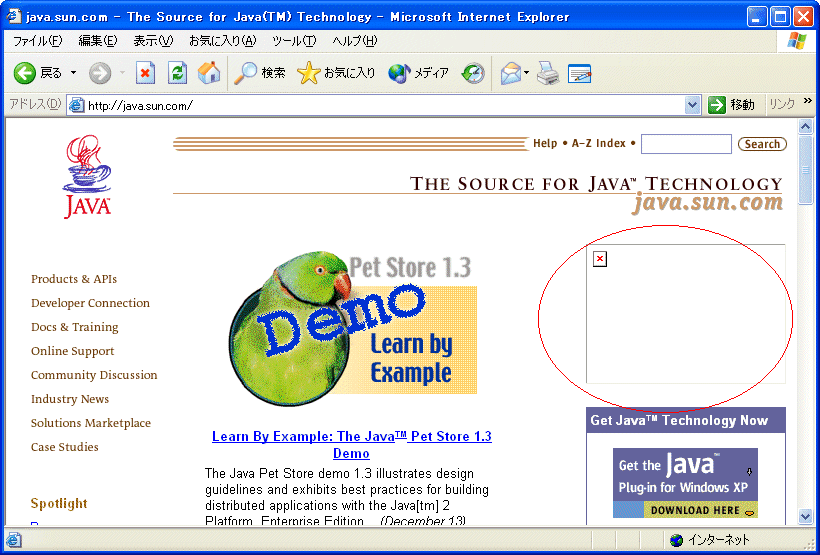Click the Edit page toolbar icon

click(x=579, y=73)
